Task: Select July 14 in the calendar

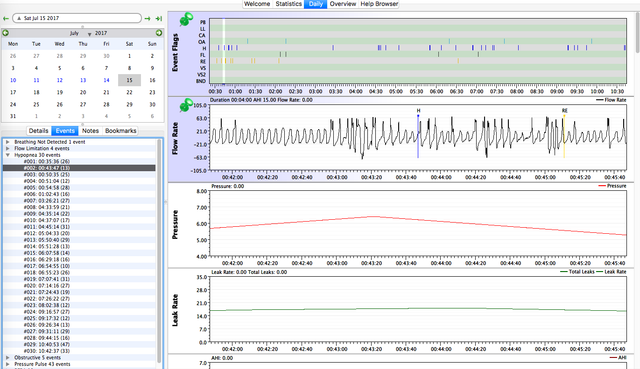Action: (106, 80)
